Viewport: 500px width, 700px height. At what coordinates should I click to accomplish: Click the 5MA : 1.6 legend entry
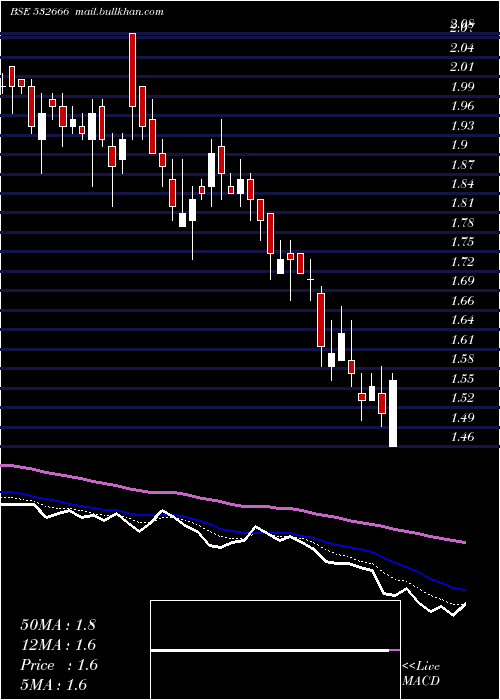(54, 685)
